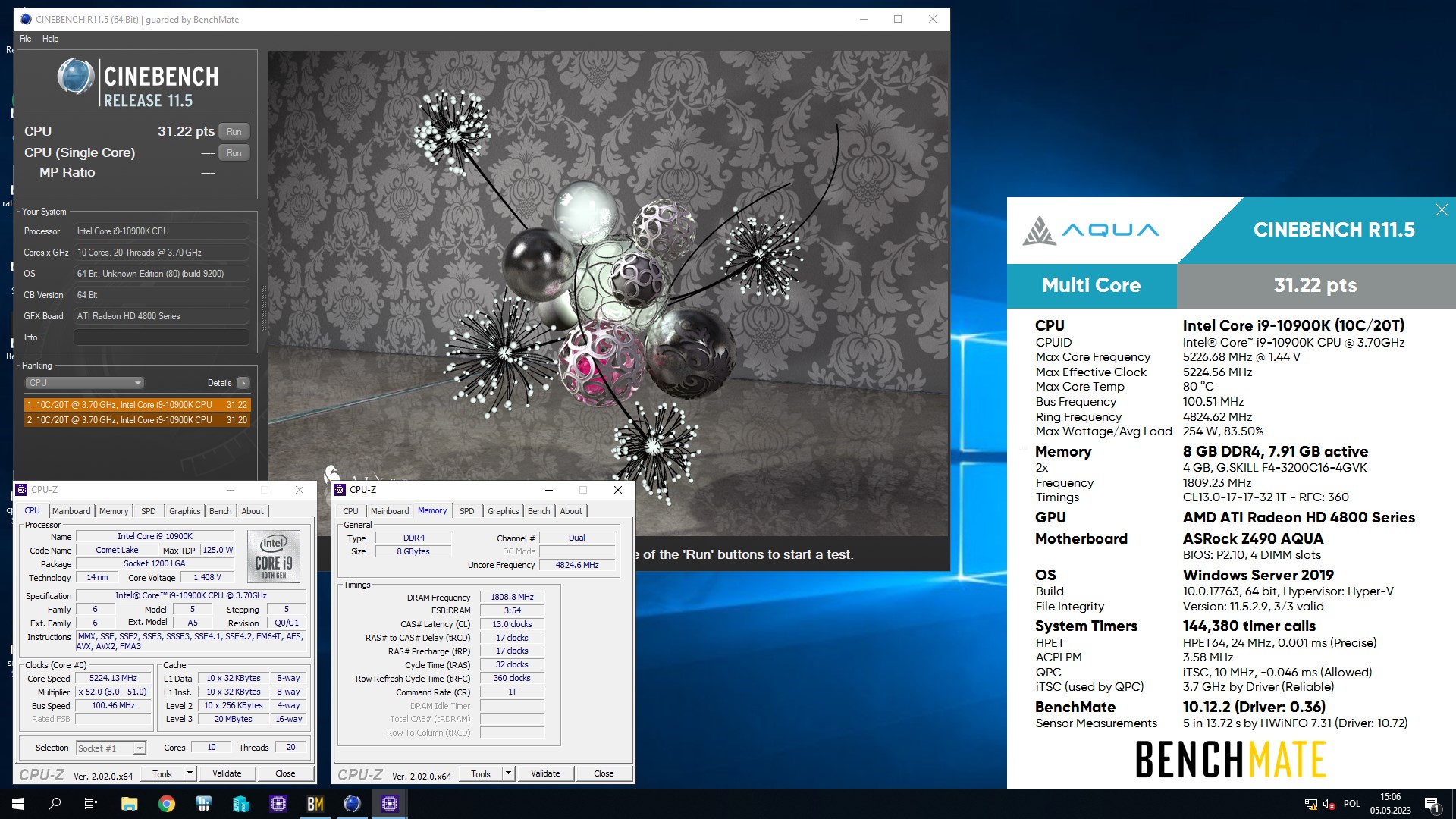Click the Intel Core i9 badge in CPU-Z

pyautogui.click(x=274, y=556)
